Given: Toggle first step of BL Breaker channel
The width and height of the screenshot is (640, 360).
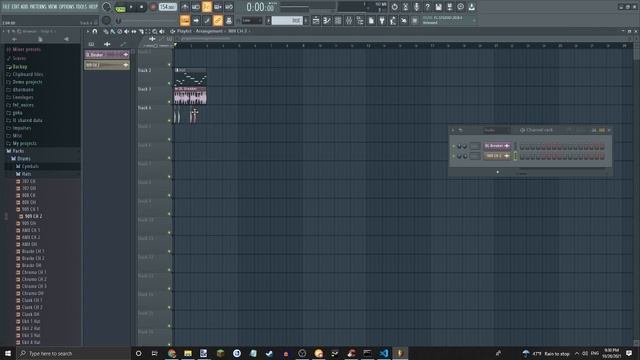Looking at the screenshot, I should coord(522,146).
